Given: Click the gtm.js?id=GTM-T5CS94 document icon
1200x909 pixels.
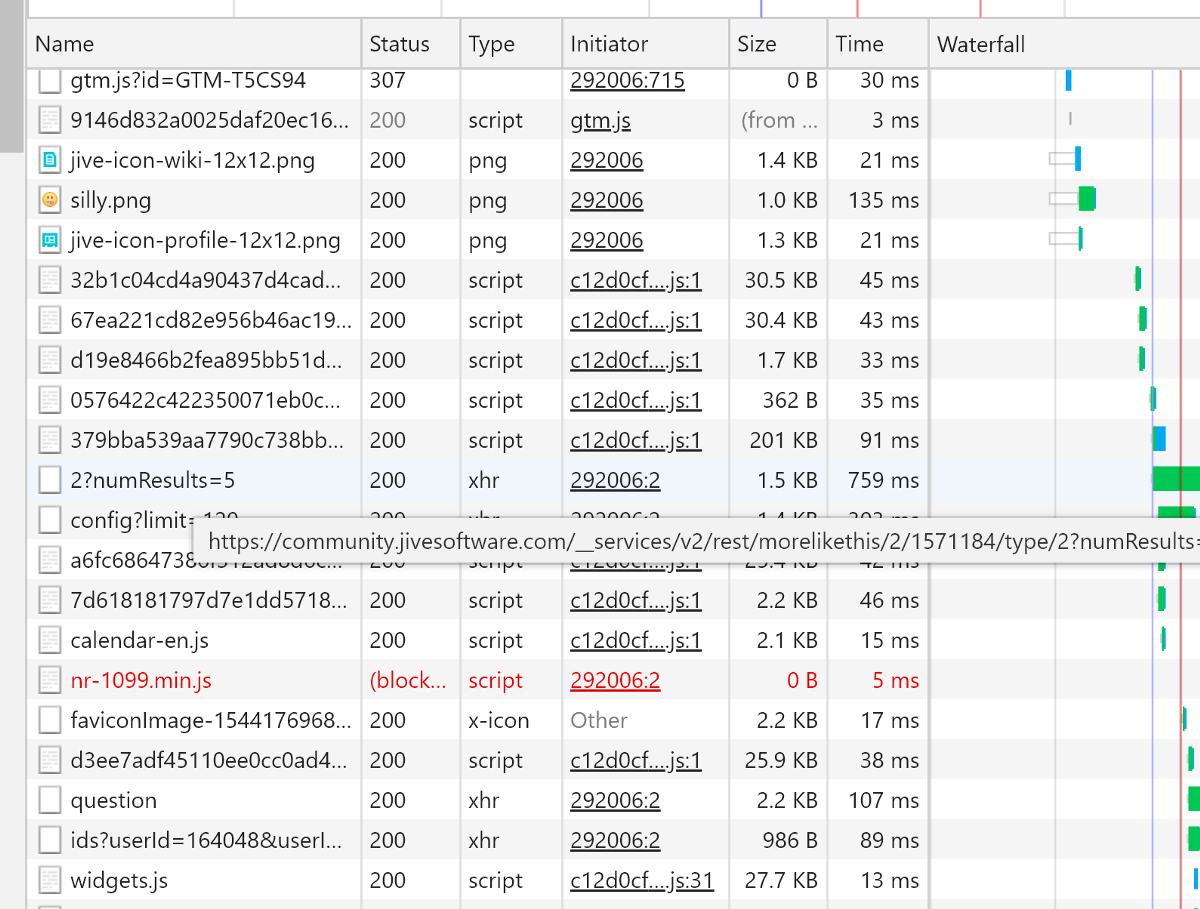Looking at the screenshot, I should tap(50, 81).
